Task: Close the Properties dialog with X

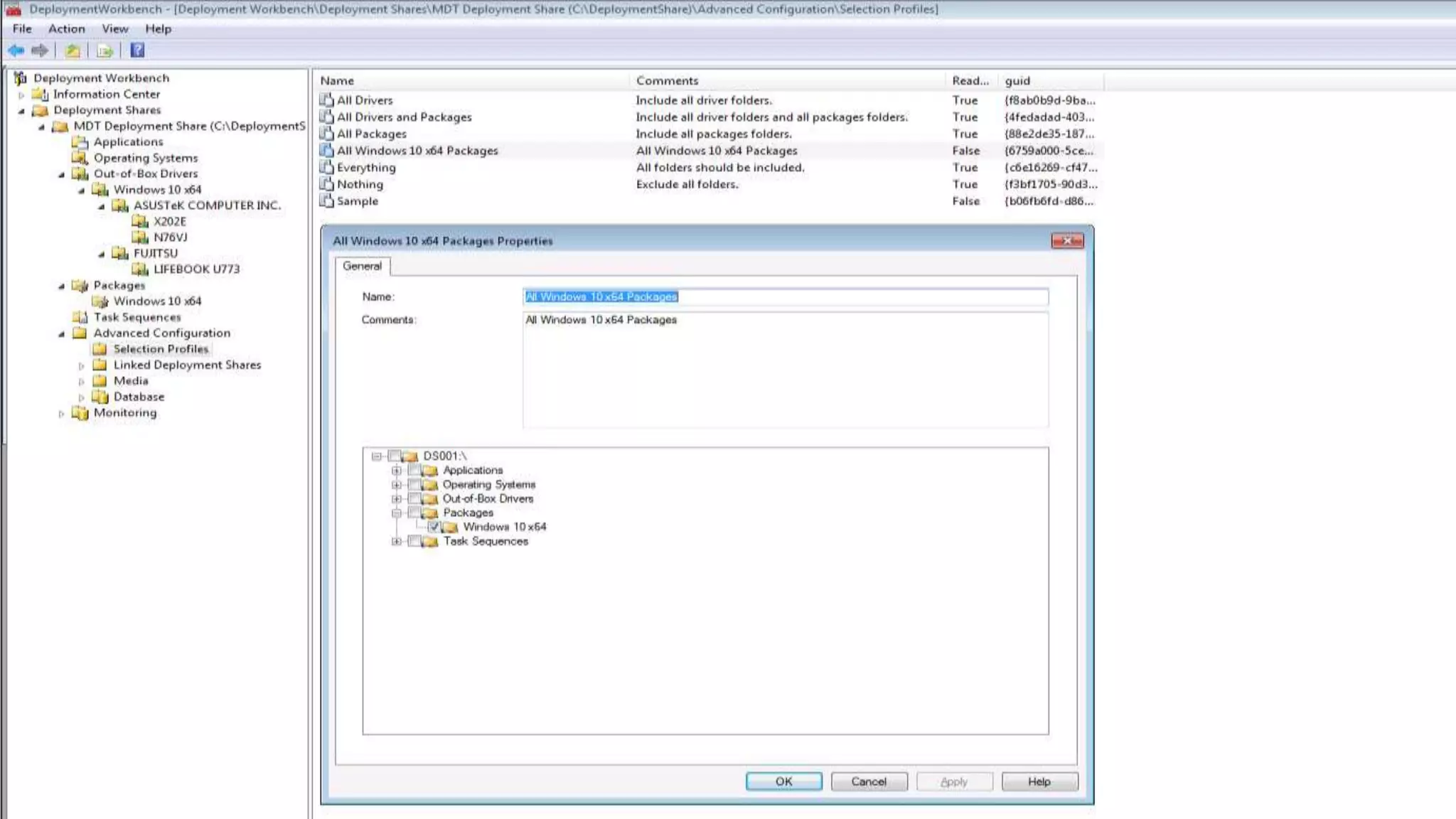Action: pyautogui.click(x=1067, y=241)
